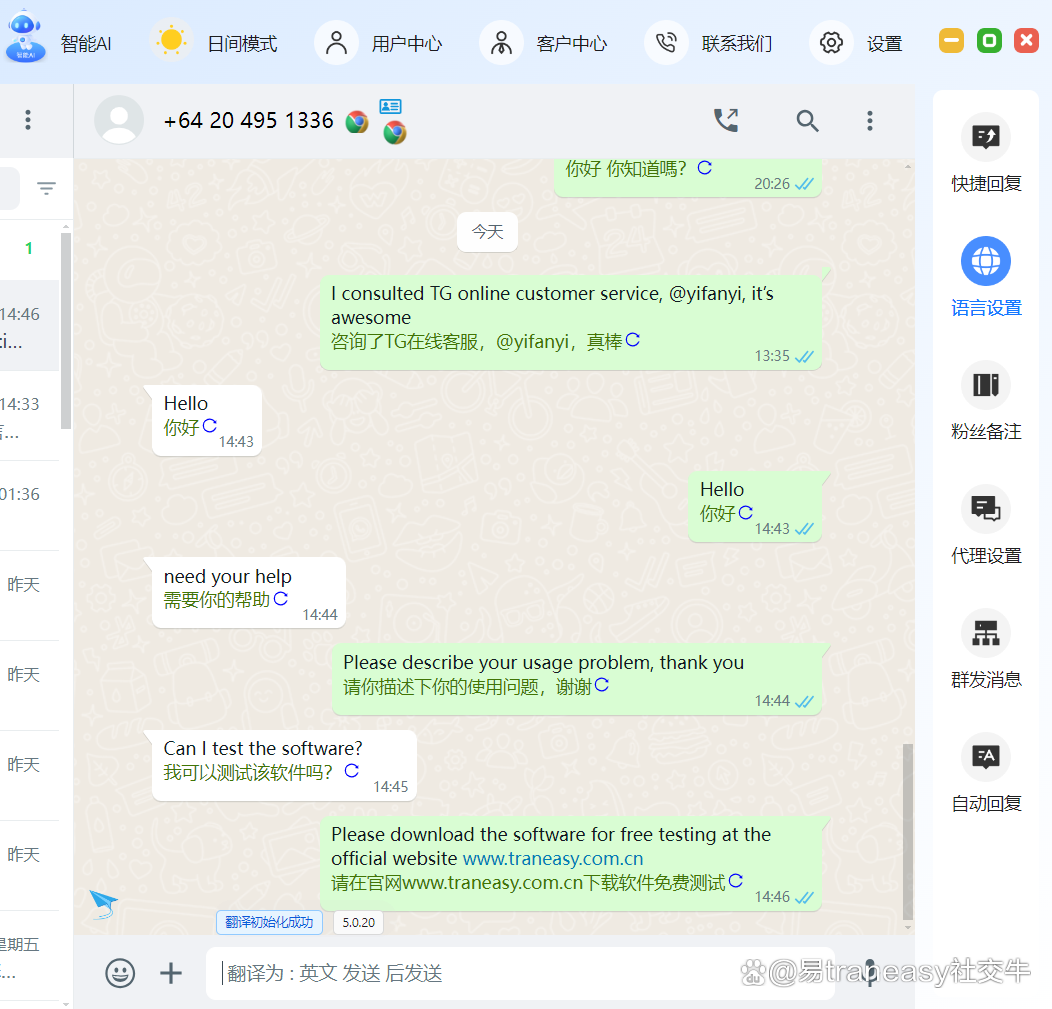1052x1009 pixels.
Task: Click the contact avatar picture
Action: pyautogui.click(x=119, y=120)
